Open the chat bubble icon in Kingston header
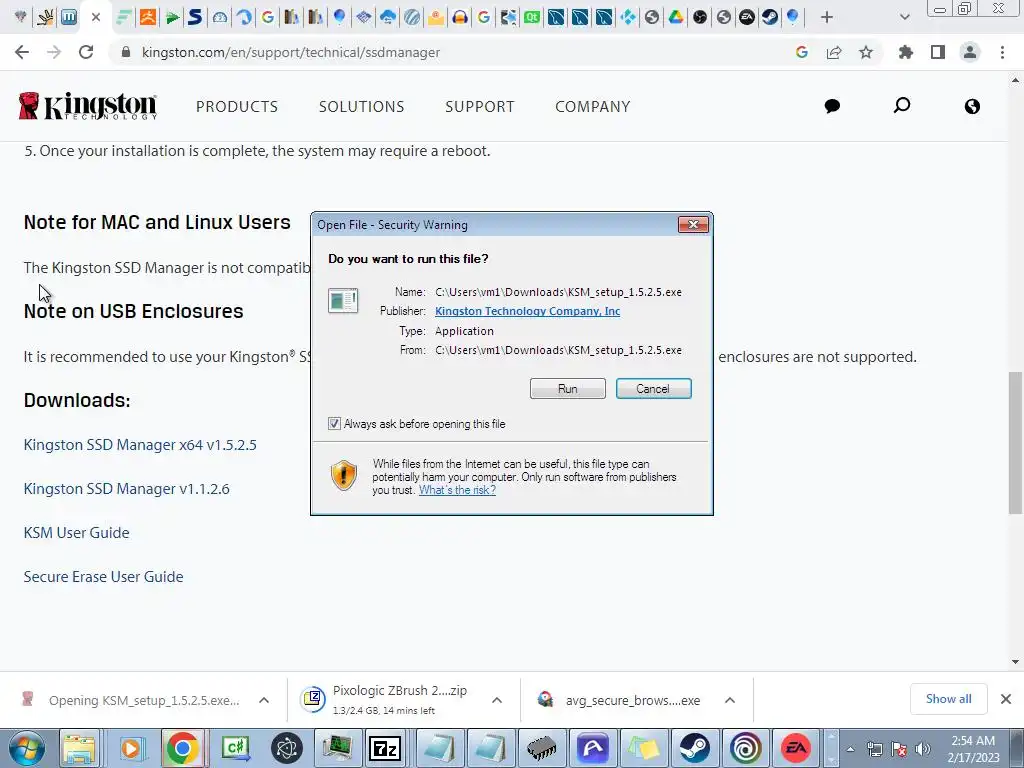 pos(832,106)
